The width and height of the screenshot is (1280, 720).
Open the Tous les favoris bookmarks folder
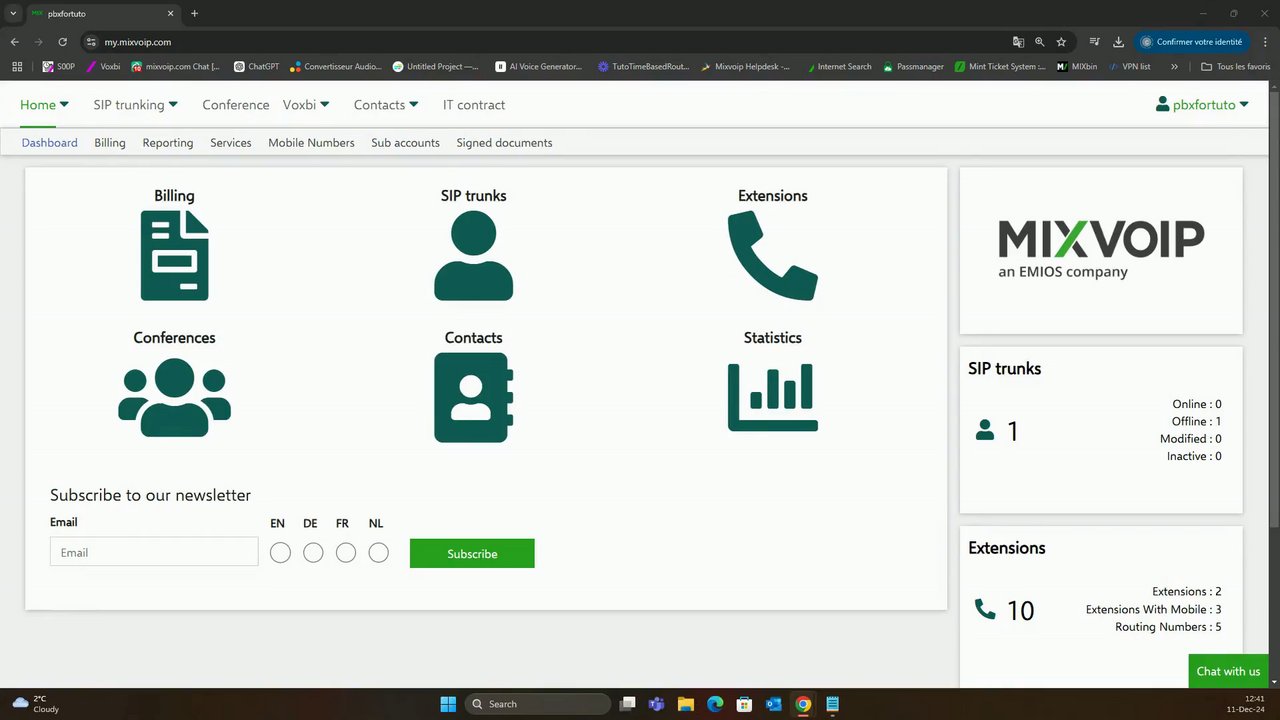point(1237,66)
